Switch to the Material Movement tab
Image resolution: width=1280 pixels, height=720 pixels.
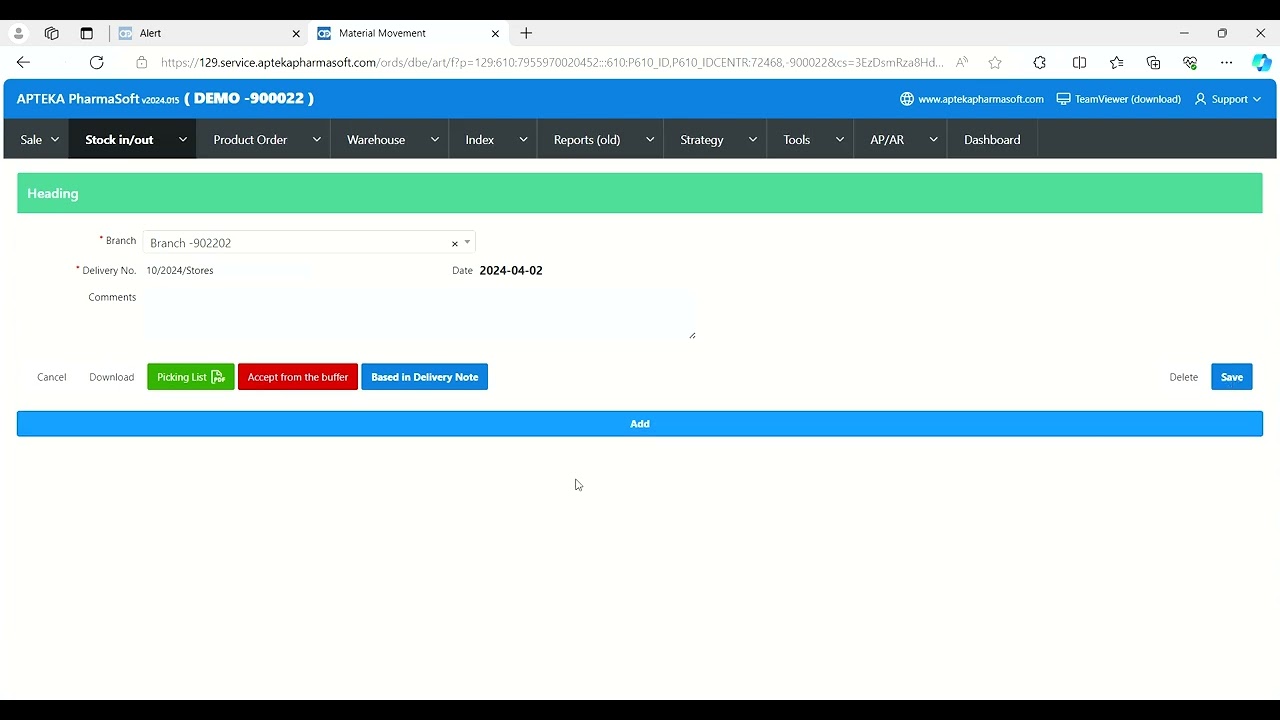click(408, 33)
